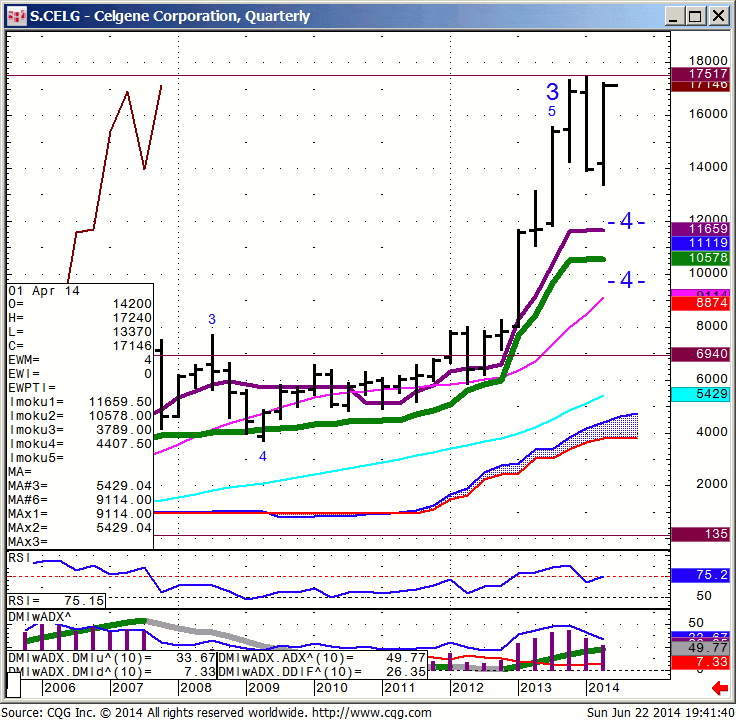Minimize the S.CELG chart window
Image resolution: width=736 pixels, height=720 pixels.
[x=674, y=16]
